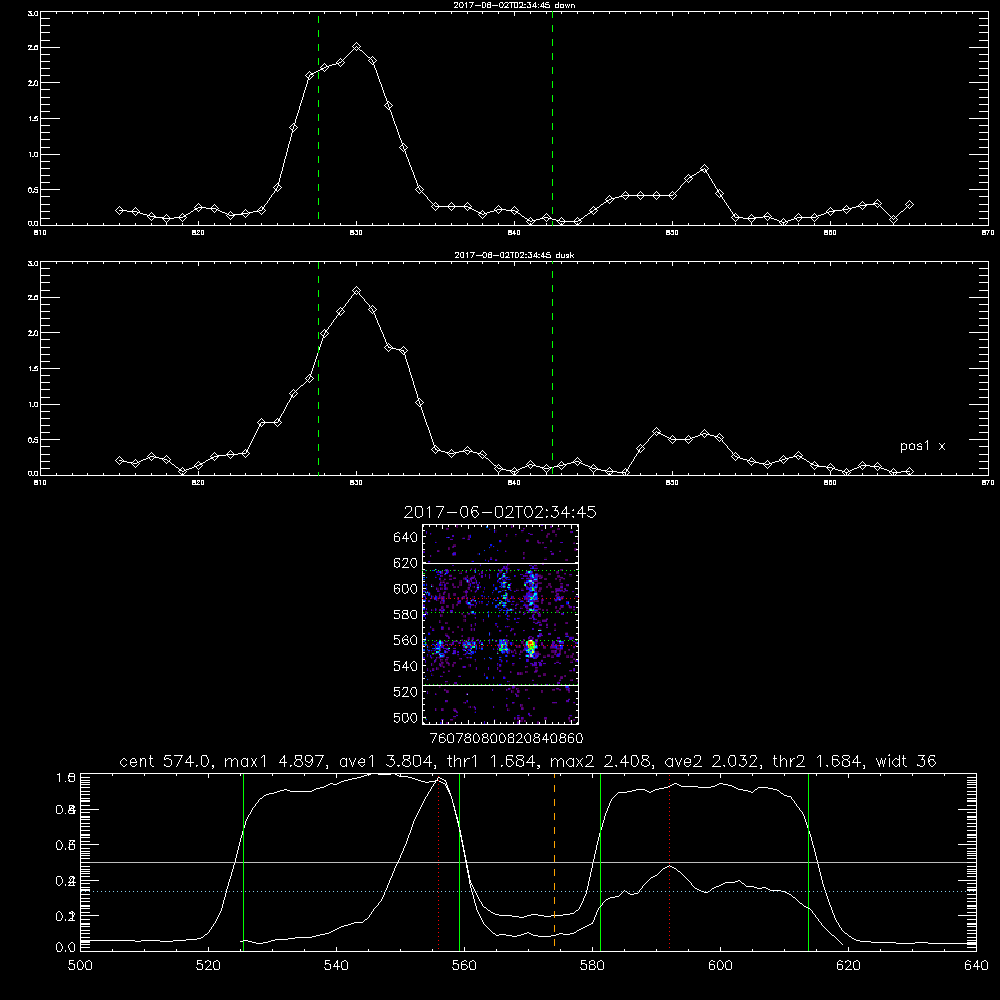Select the '2017-06-02T02:34:45' title above the image
The image size is (1000, 1000).
point(499,512)
